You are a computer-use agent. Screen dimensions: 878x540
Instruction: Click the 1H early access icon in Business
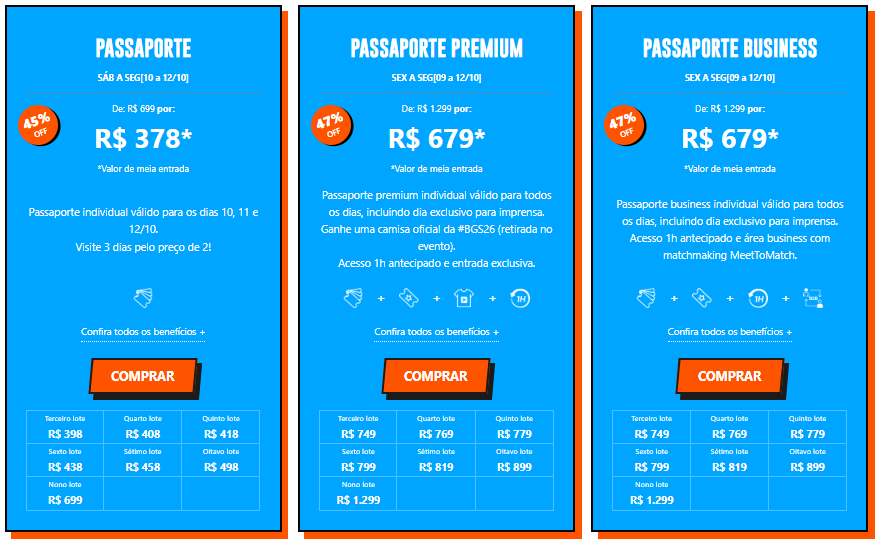tap(758, 298)
